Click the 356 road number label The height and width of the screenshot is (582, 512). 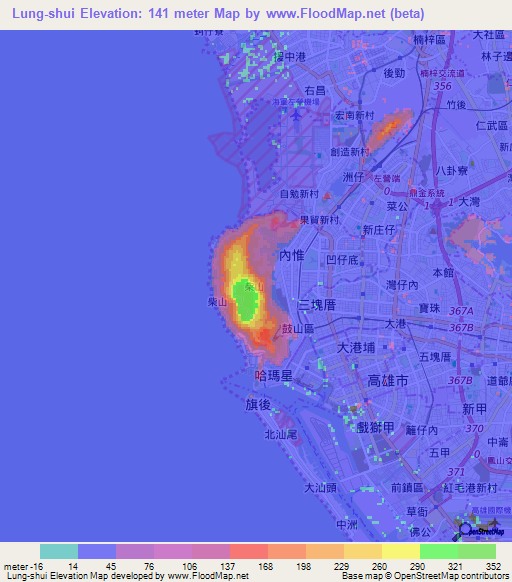click(x=443, y=86)
